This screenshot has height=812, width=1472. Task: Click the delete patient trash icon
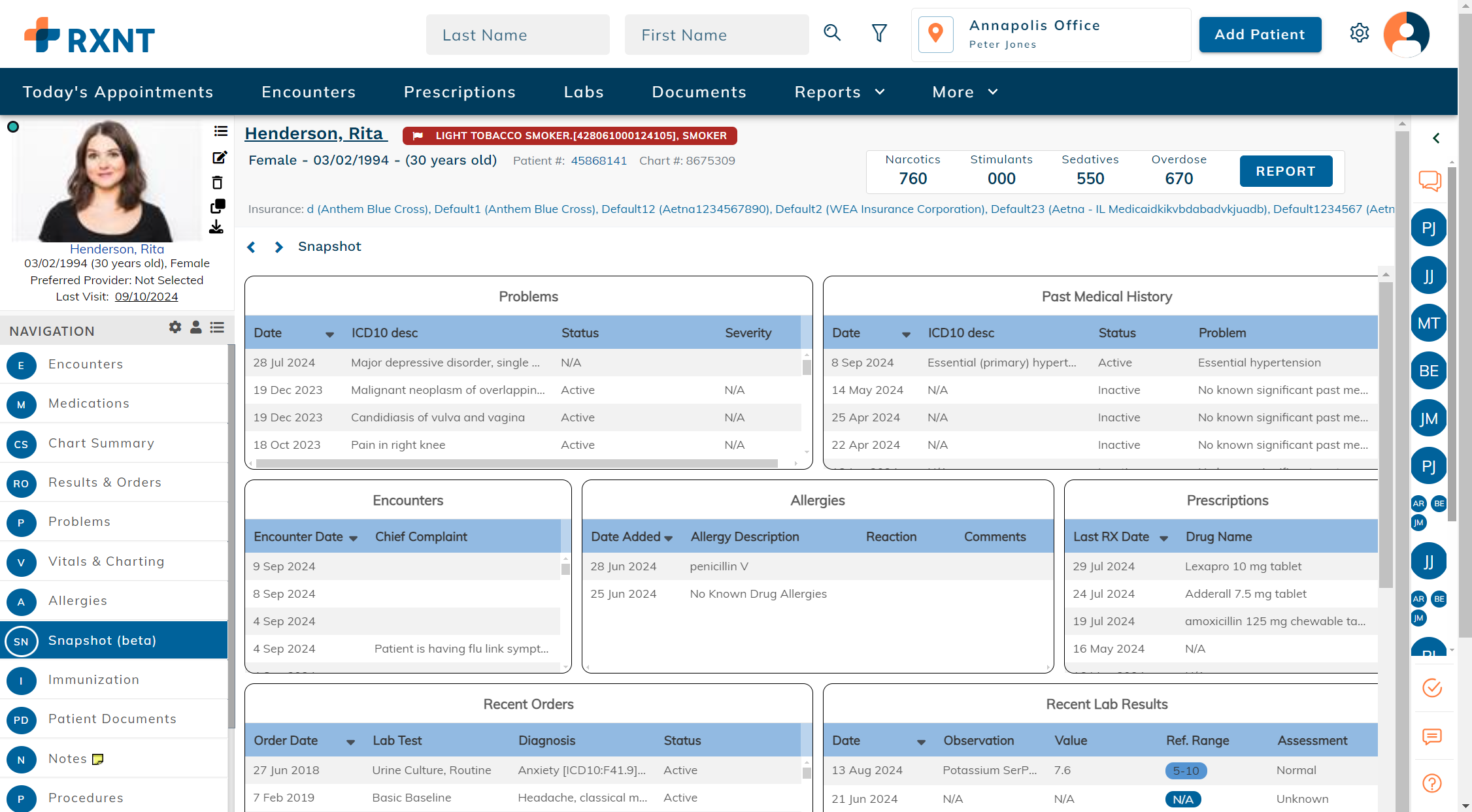(218, 182)
